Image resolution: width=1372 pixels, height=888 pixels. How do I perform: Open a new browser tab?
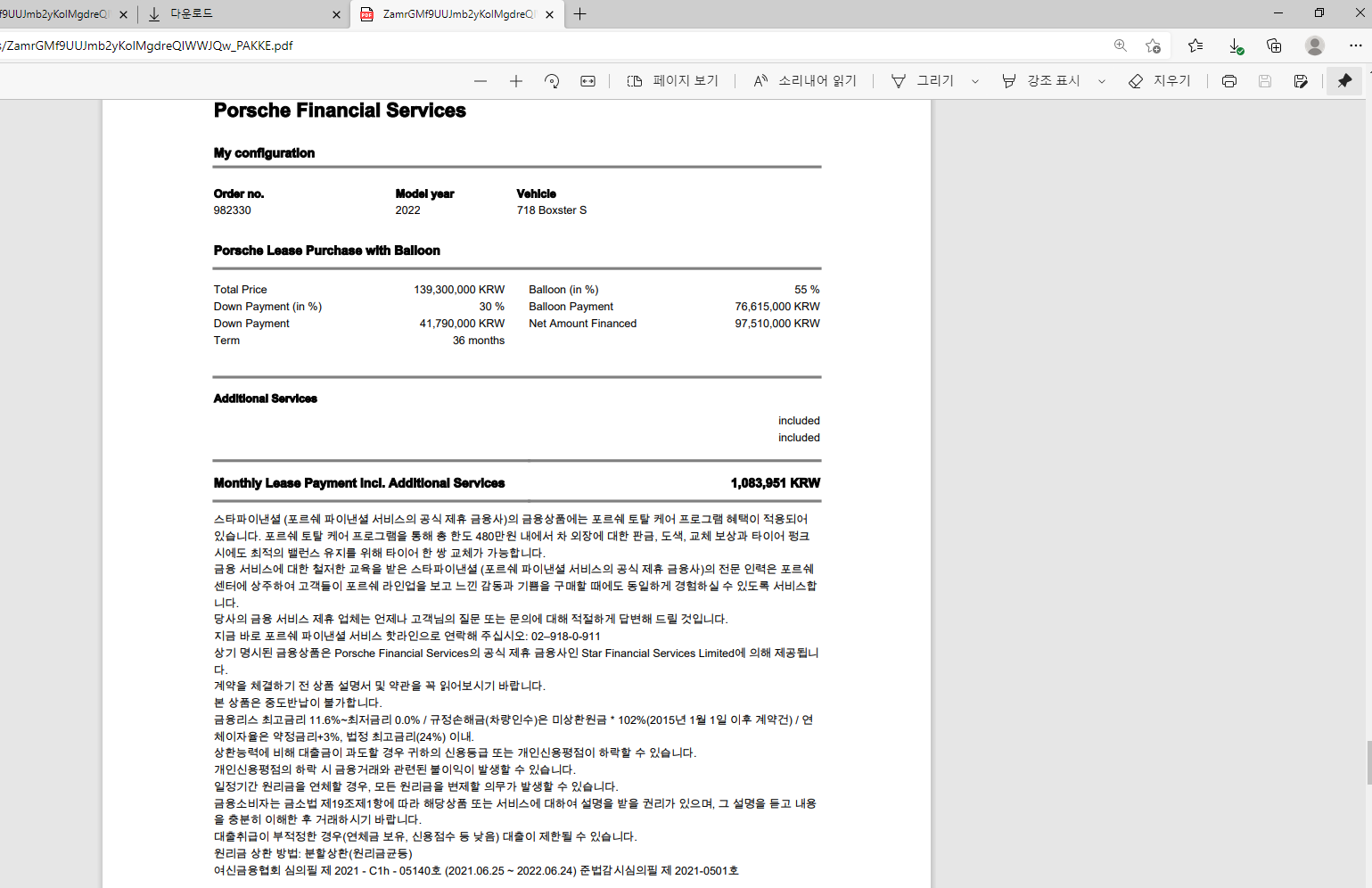pos(579,14)
